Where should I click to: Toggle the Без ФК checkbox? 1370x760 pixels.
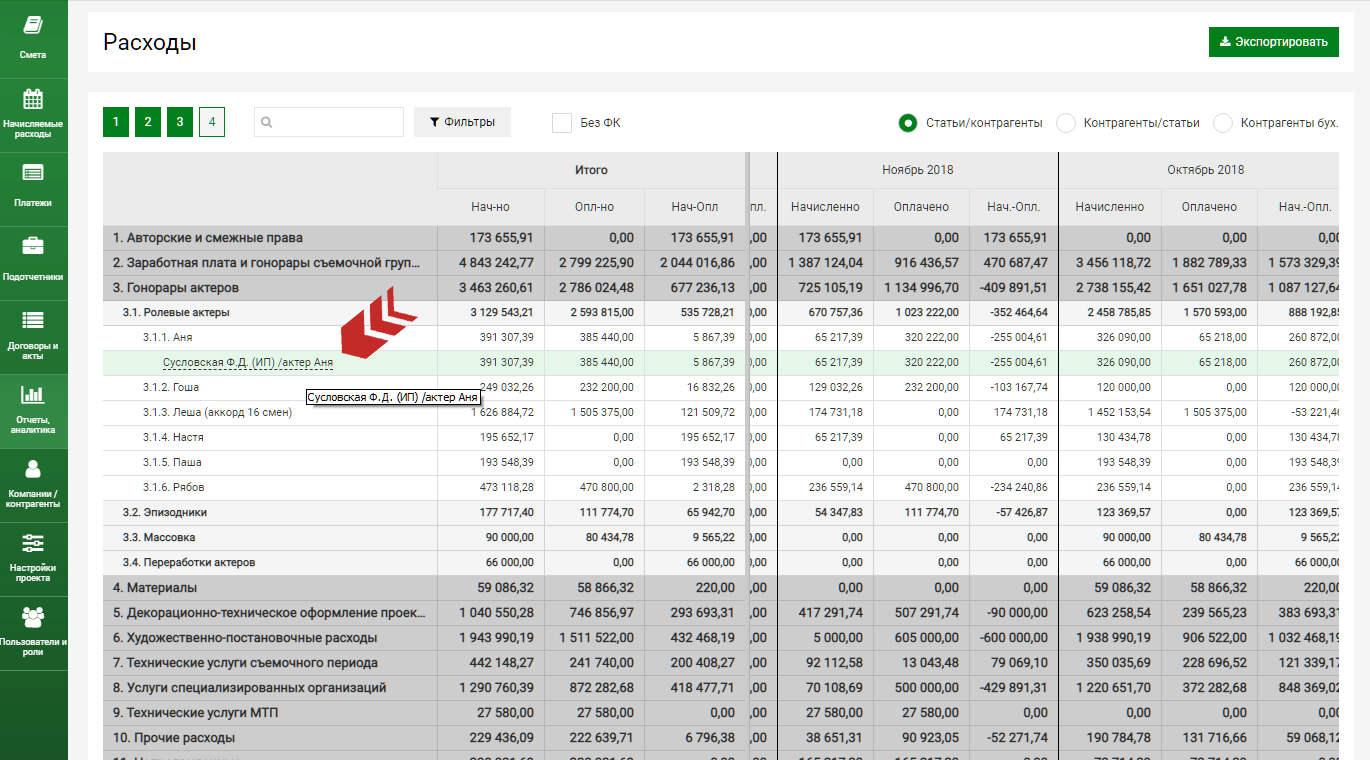(562, 123)
